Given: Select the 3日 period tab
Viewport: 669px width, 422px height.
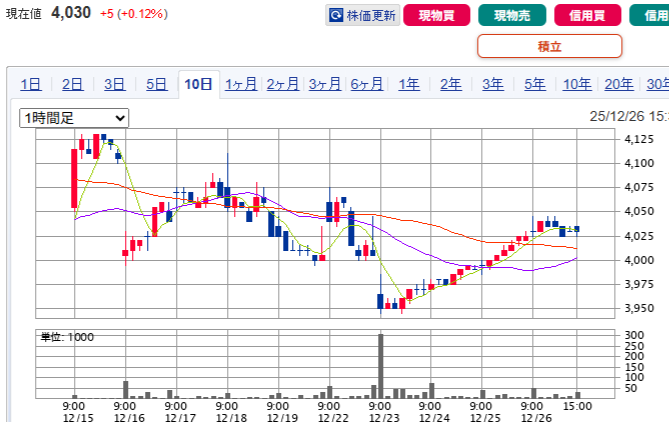Looking at the screenshot, I should click(114, 85).
